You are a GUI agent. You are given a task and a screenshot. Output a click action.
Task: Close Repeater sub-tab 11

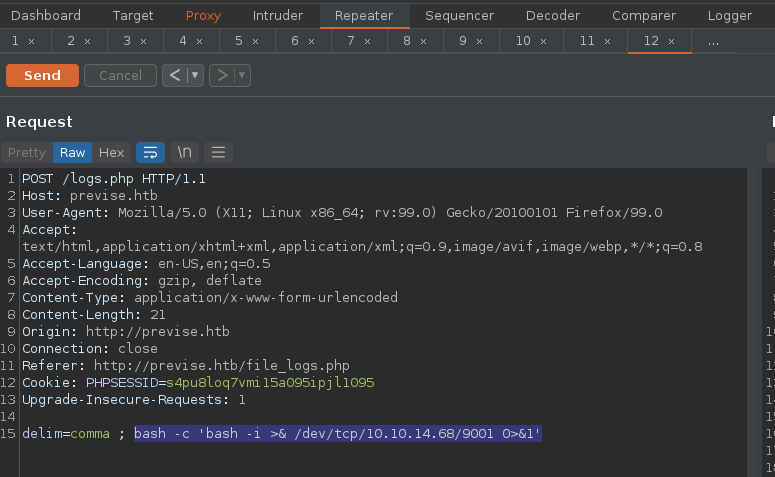pos(607,42)
